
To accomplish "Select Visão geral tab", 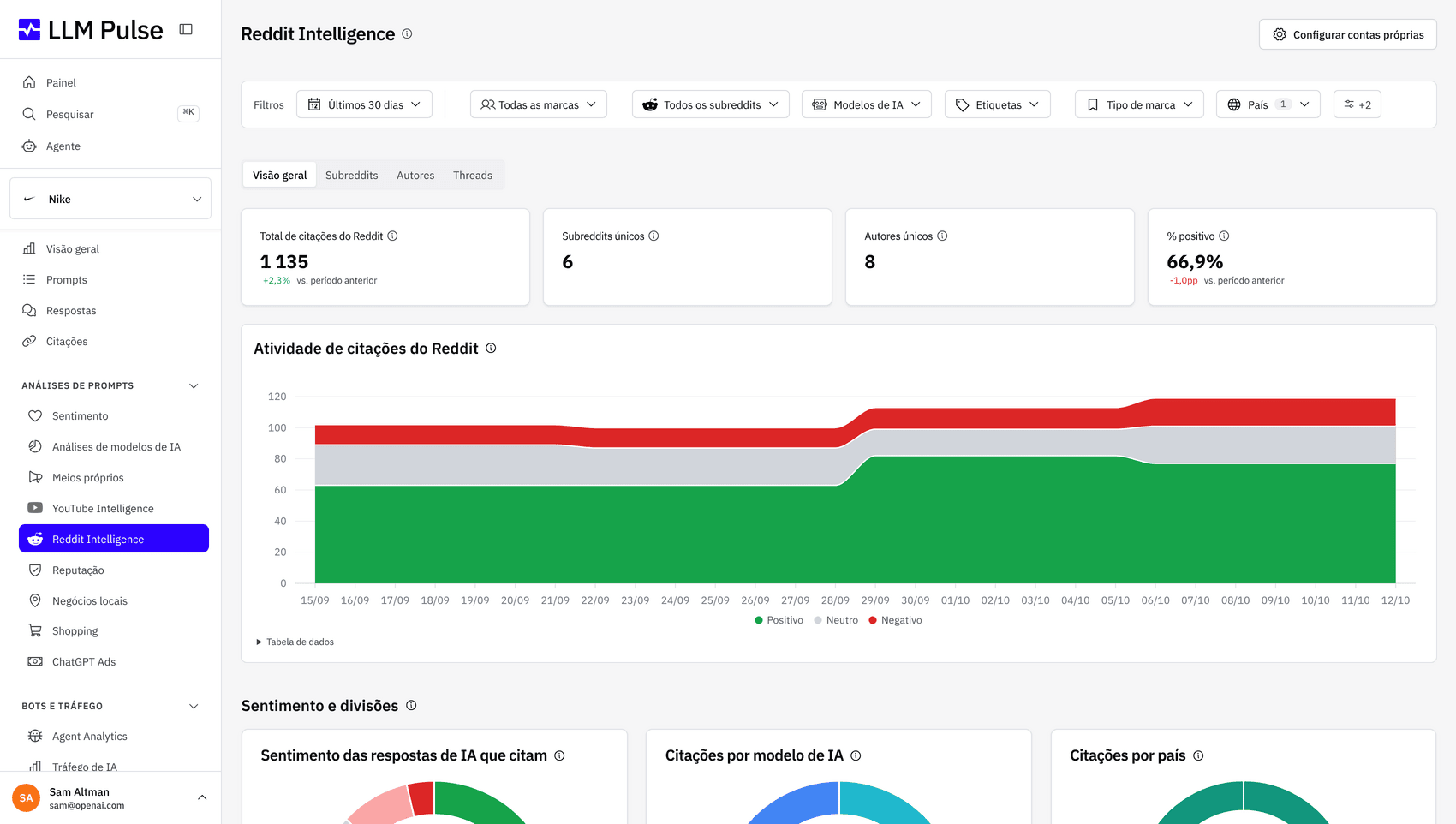I will click(x=279, y=175).
